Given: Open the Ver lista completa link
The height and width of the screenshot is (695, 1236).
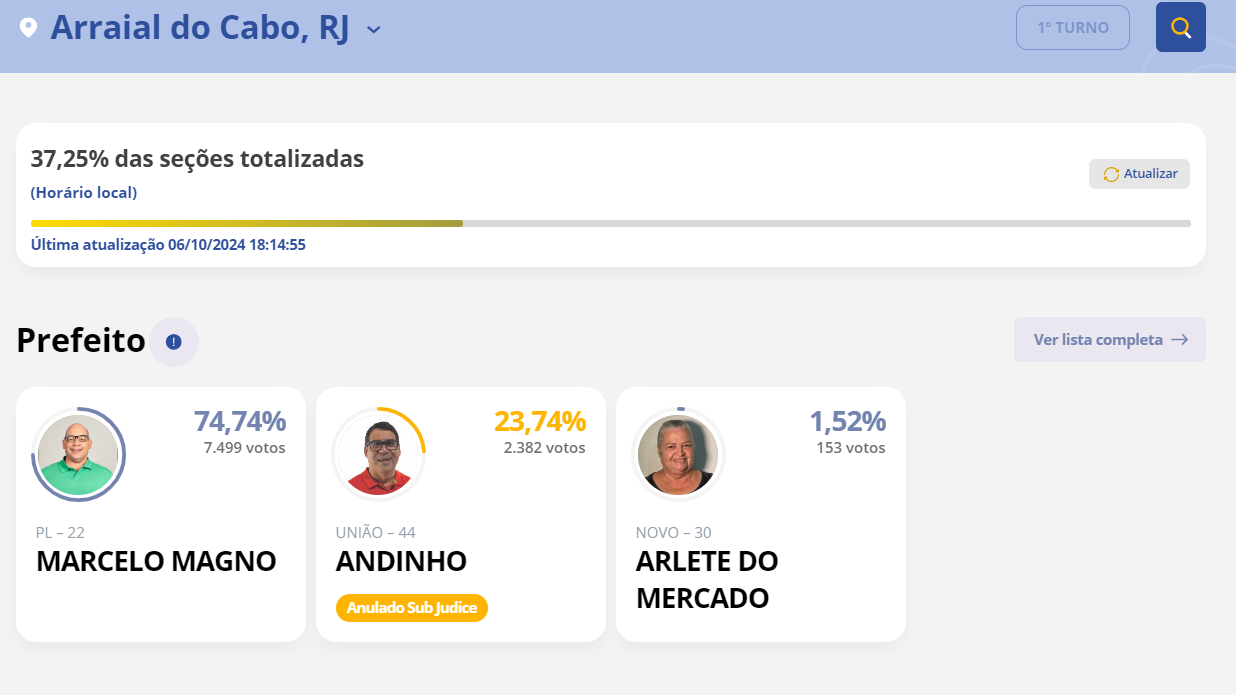Looking at the screenshot, I should pyautogui.click(x=1098, y=340).
